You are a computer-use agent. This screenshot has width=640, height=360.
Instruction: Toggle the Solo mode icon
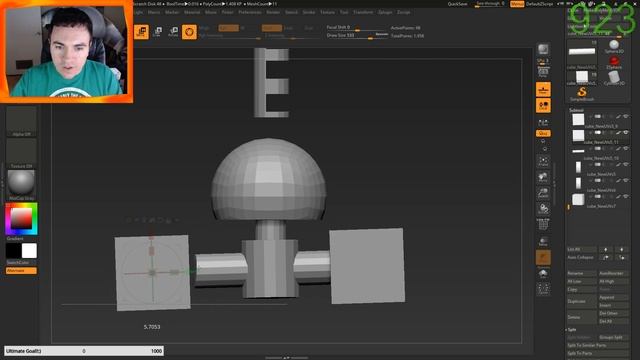pos(543,273)
